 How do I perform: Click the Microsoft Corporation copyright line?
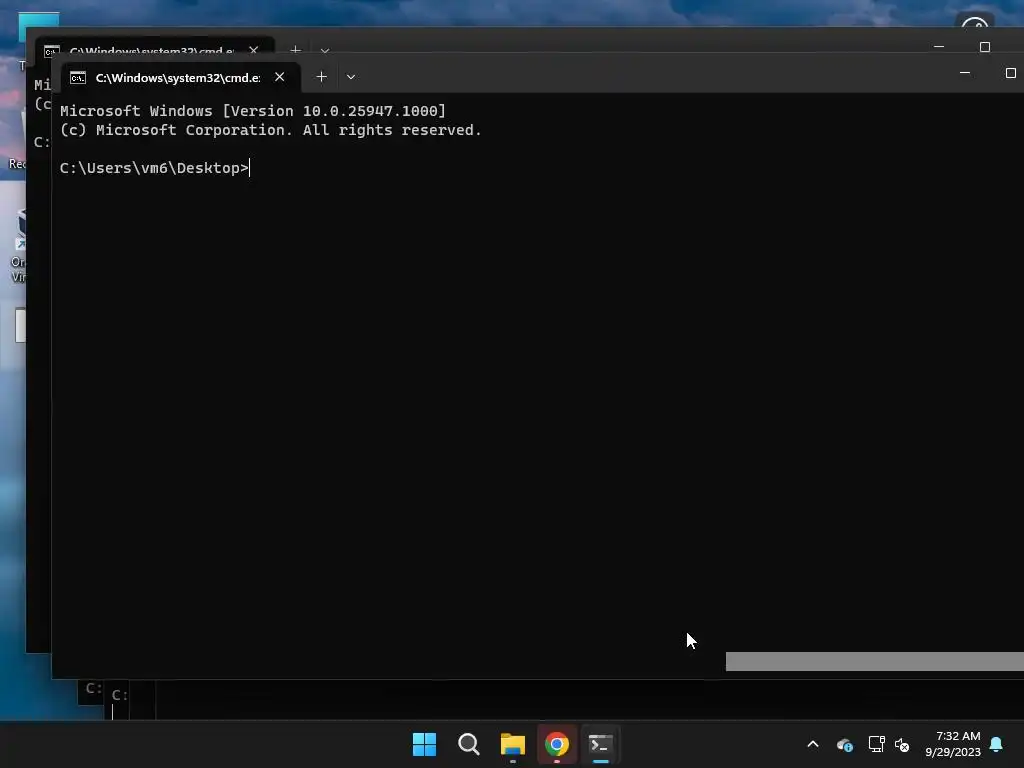point(270,130)
